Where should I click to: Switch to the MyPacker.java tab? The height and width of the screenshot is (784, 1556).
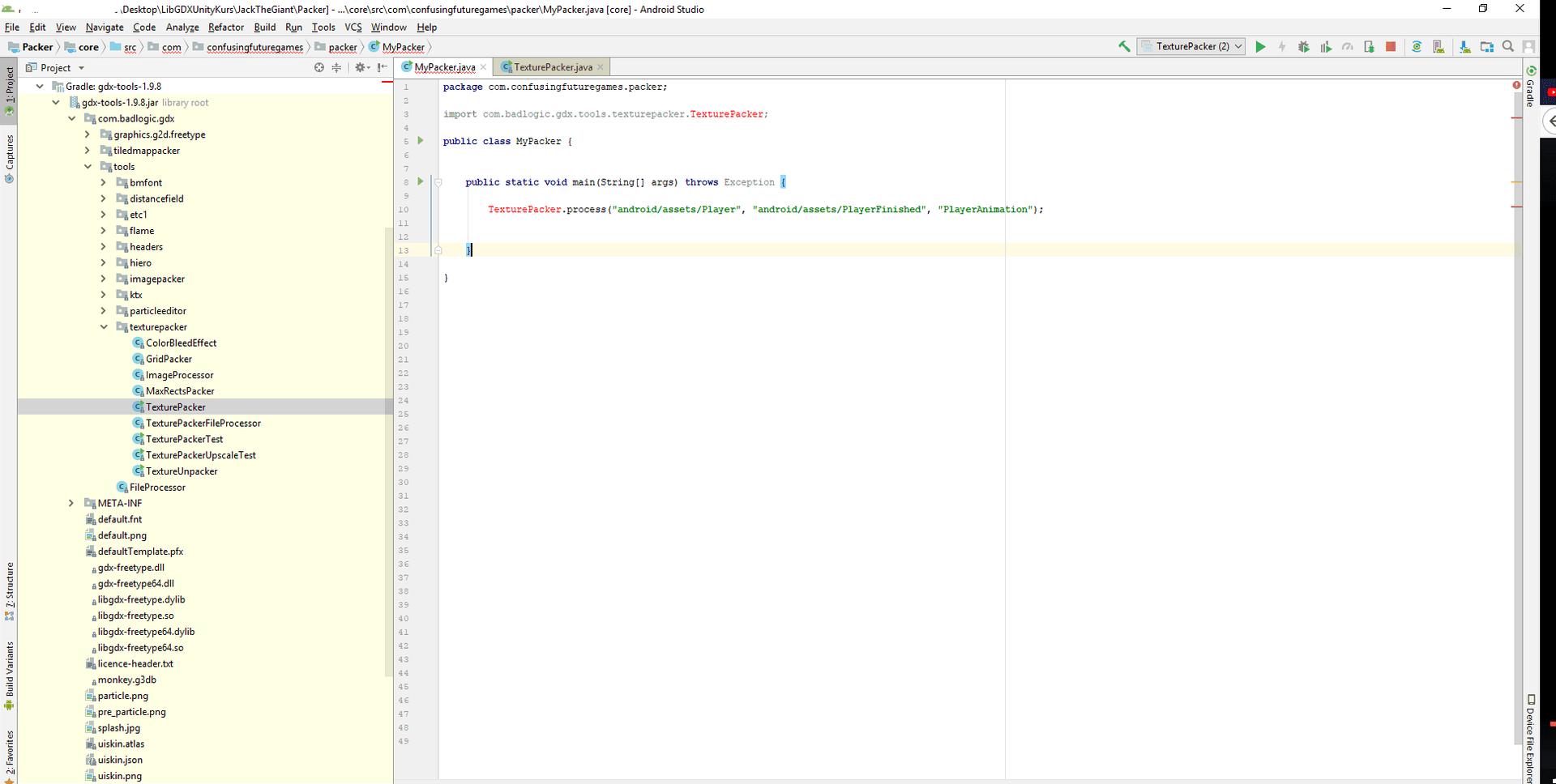(444, 67)
